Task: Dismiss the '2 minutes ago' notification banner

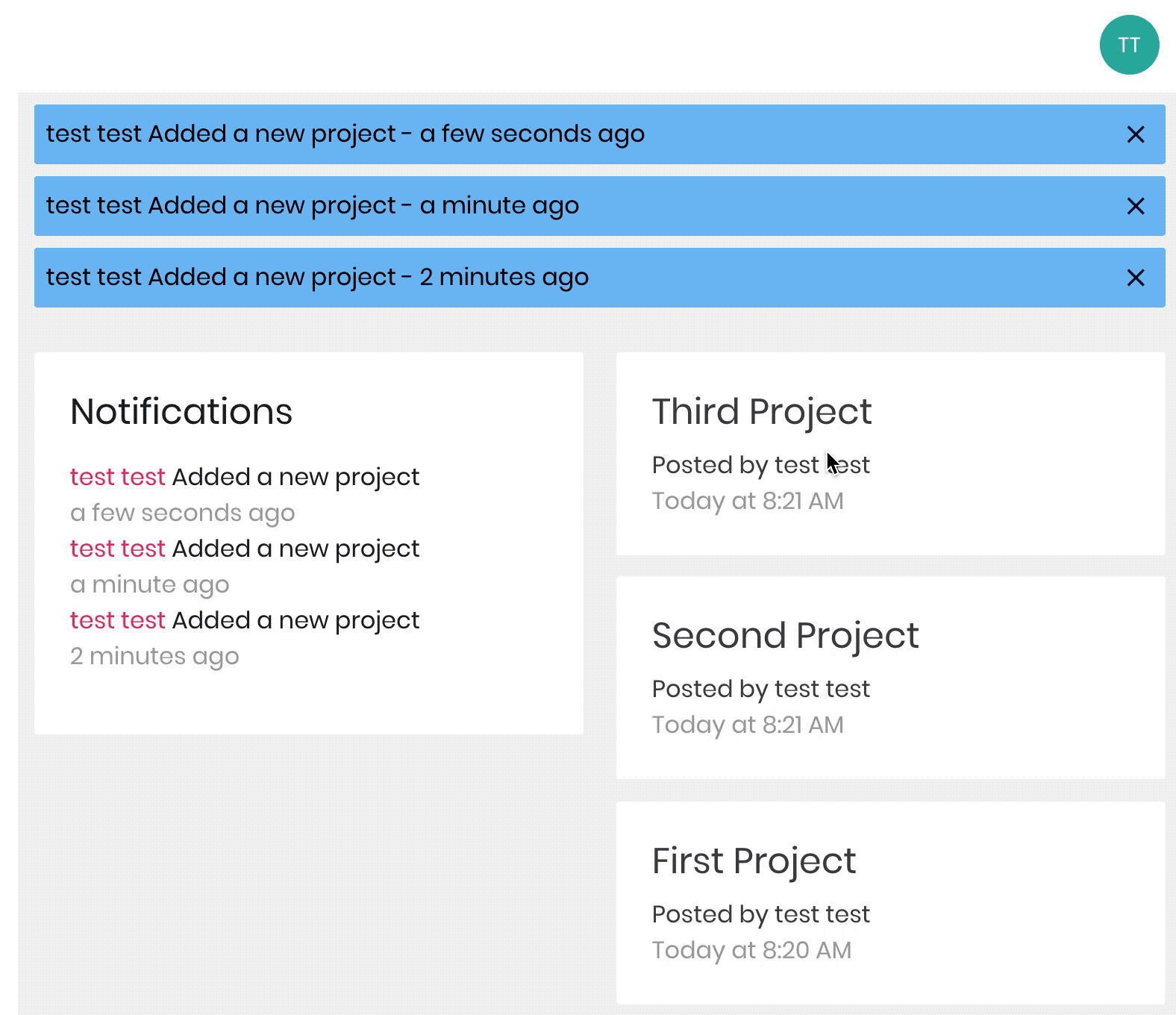Action: tap(1135, 278)
